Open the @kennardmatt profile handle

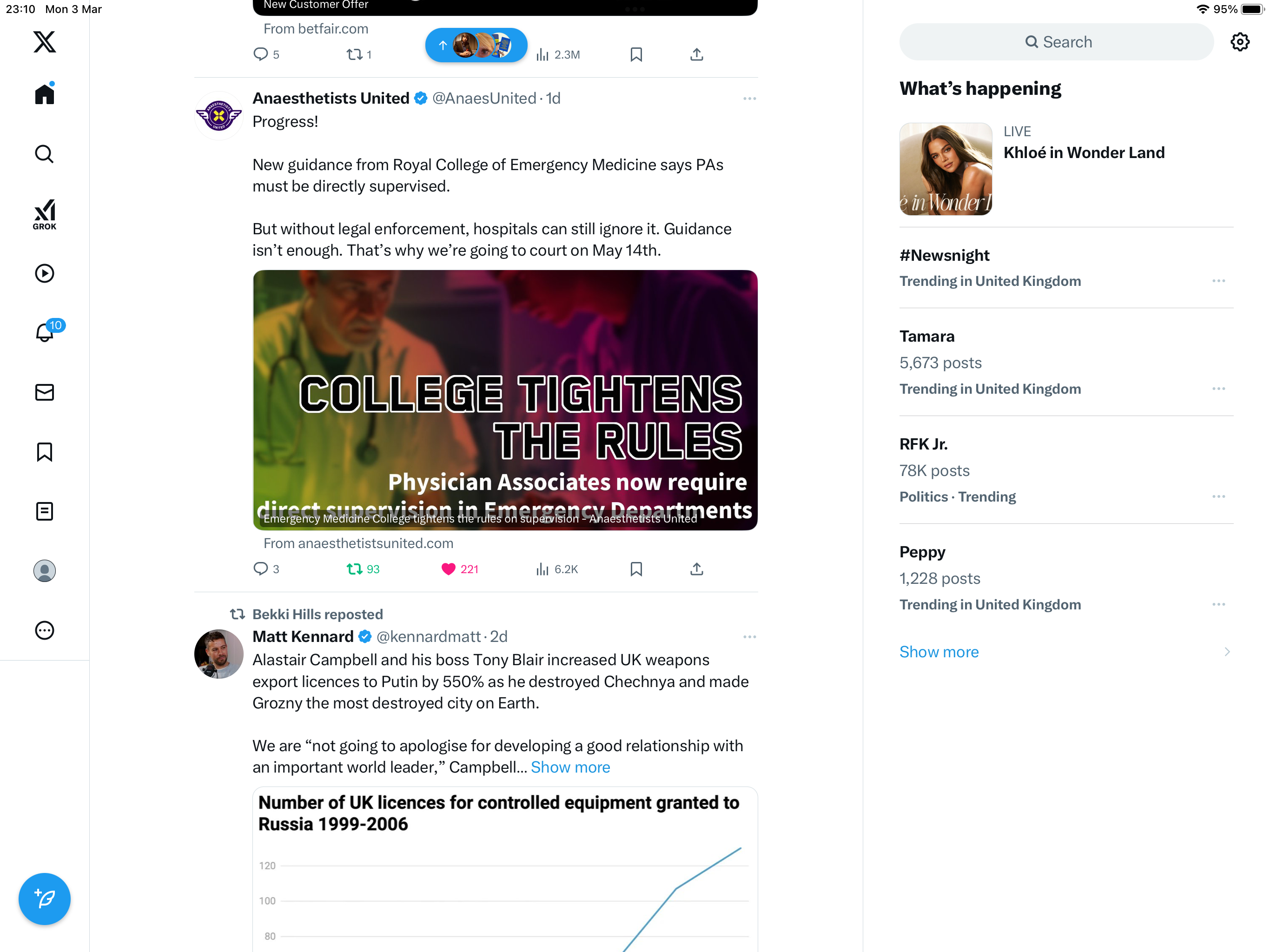point(428,636)
